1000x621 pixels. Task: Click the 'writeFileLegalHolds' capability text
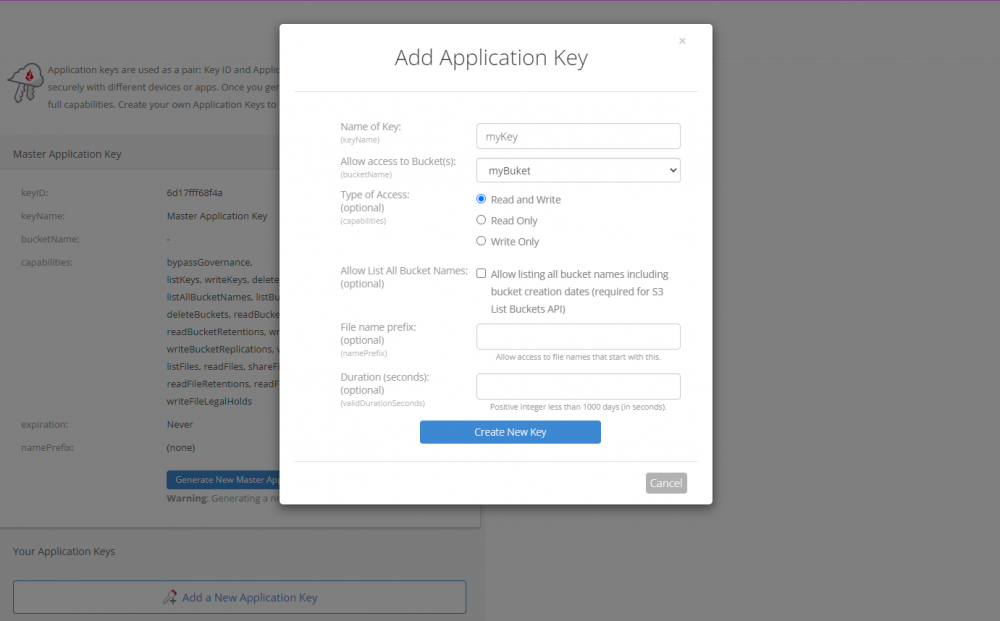209,402
